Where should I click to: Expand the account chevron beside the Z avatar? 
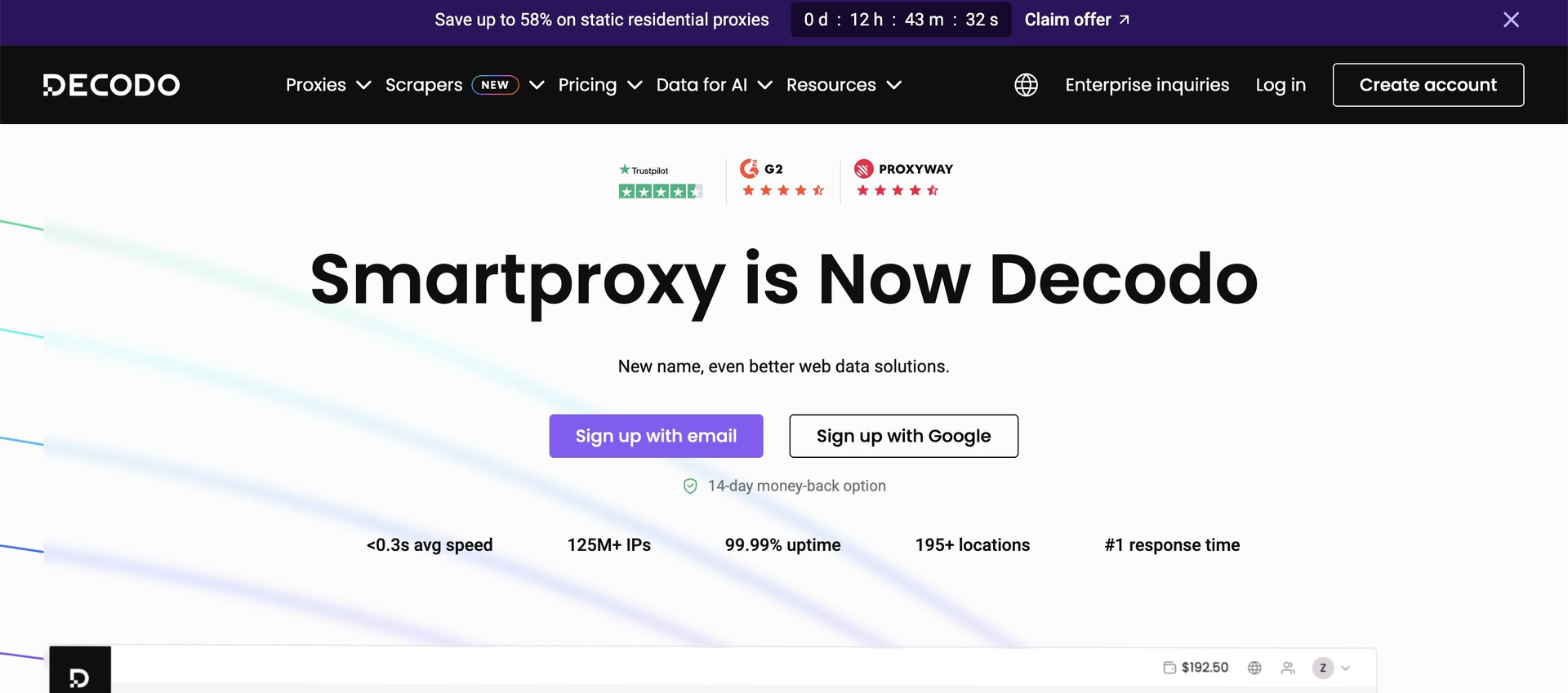pos(1345,668)
